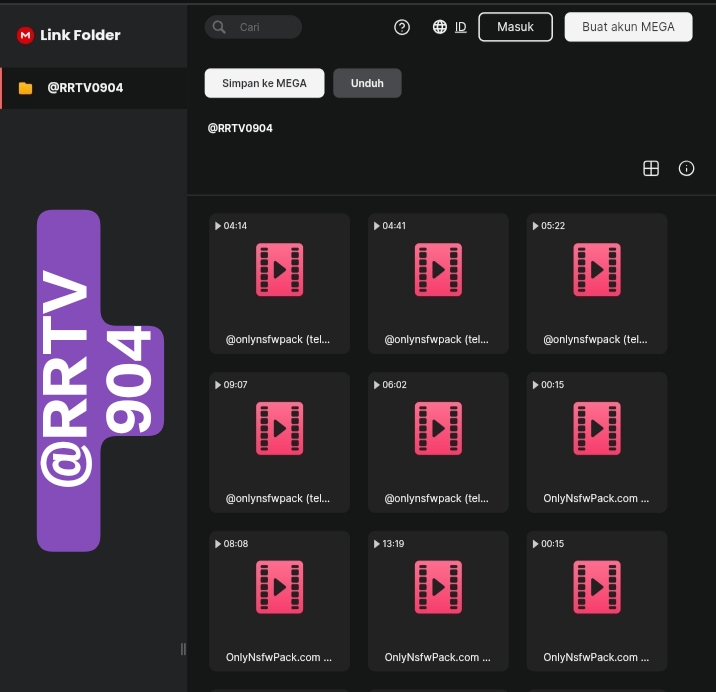The image size is (716, 692).
Task: Click Simpan ke MEGA button
Action: [264, 83]
